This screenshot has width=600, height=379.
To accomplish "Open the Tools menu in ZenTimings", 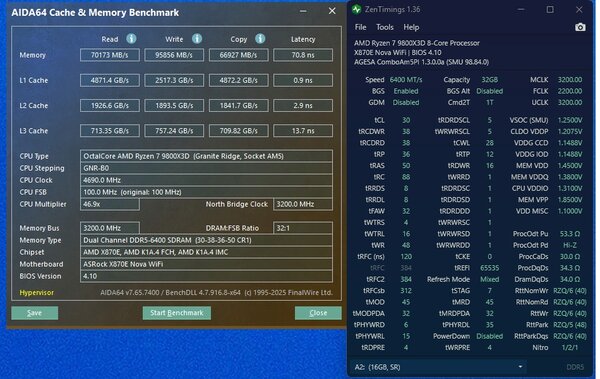I will [x=385, y=27].
